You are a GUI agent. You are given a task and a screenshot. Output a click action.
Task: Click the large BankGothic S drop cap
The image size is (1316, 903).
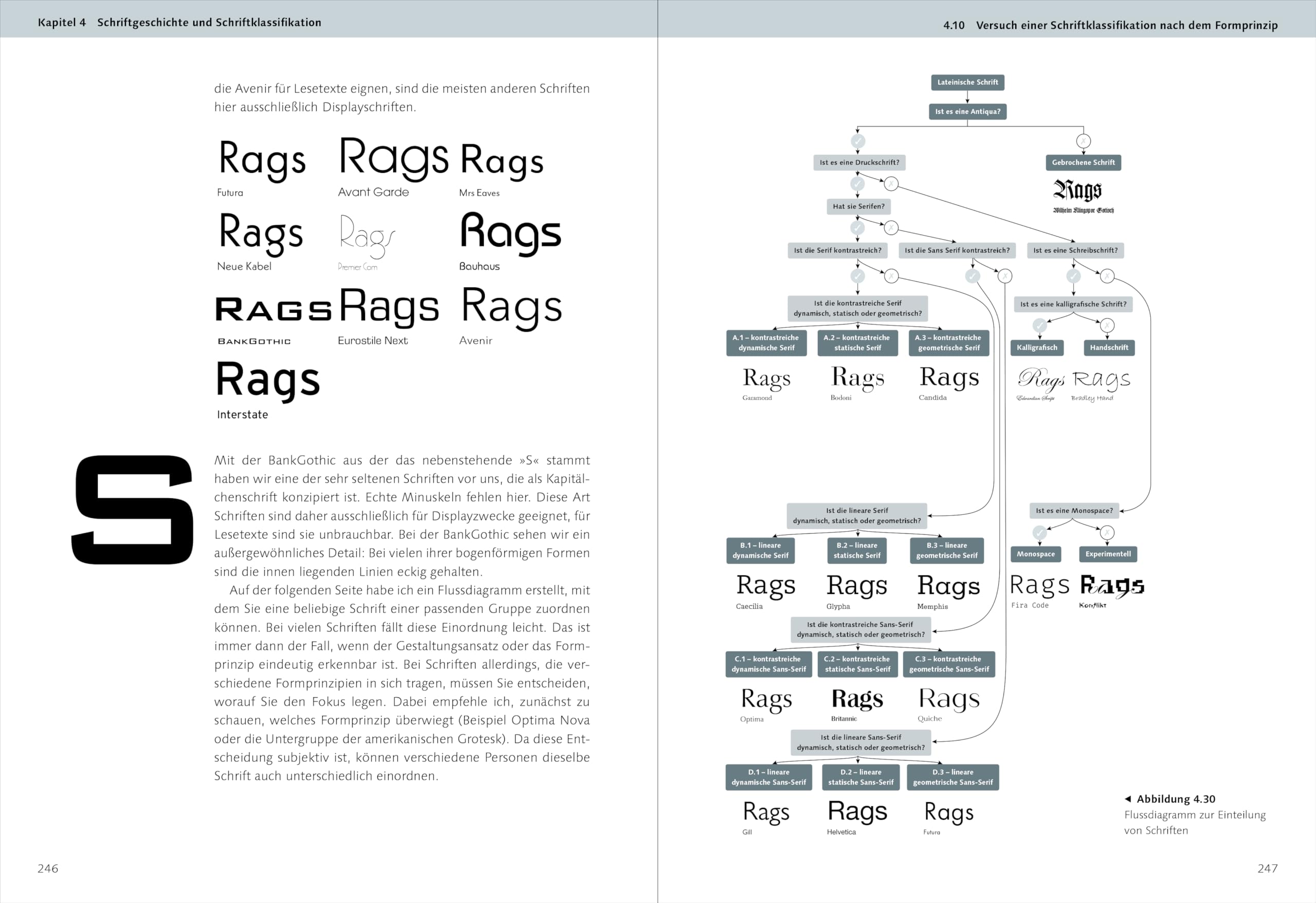pyautogui.click(x=133, y=510)
